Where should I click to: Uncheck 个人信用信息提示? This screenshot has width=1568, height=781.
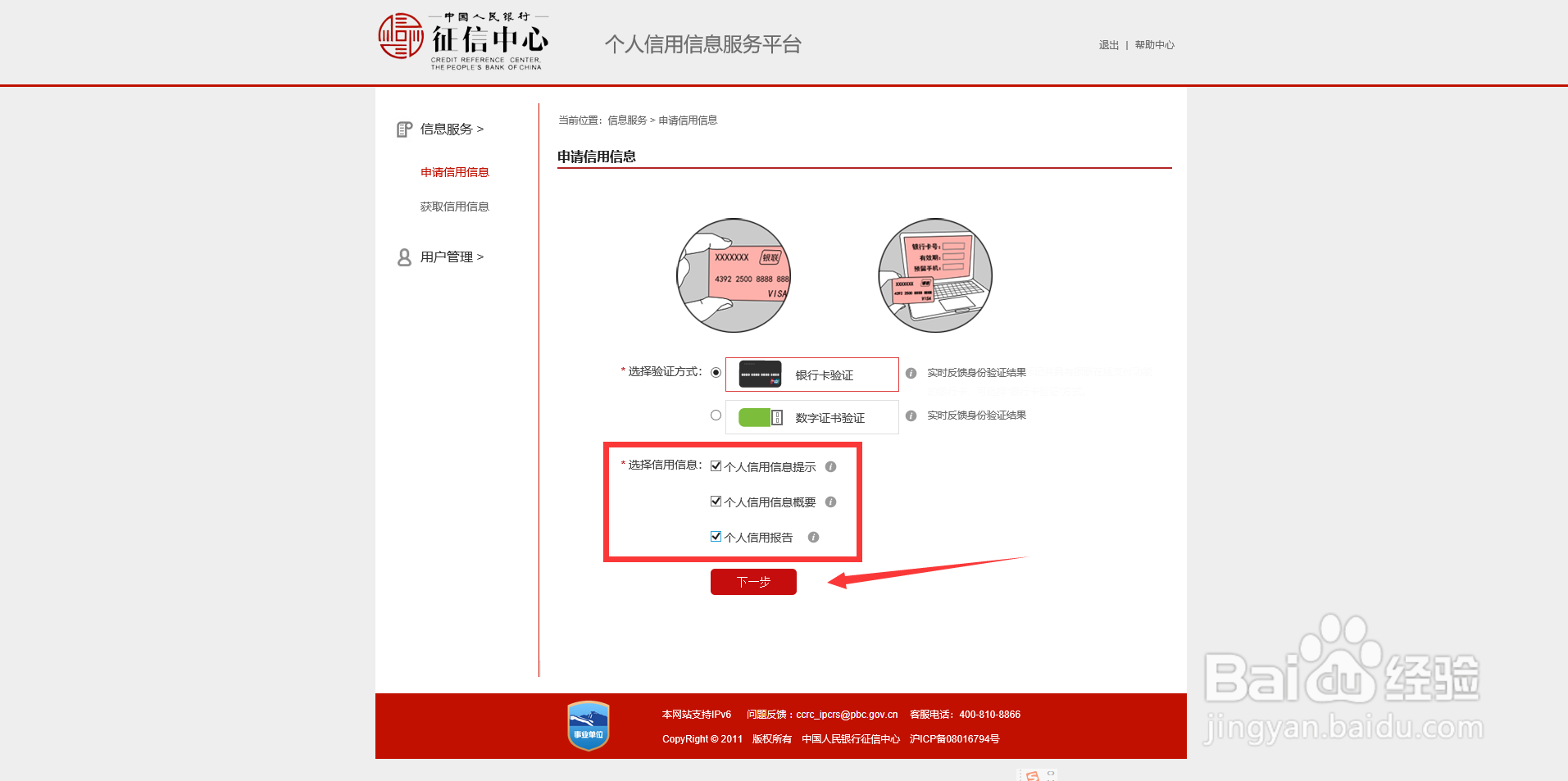pos(715,465)
